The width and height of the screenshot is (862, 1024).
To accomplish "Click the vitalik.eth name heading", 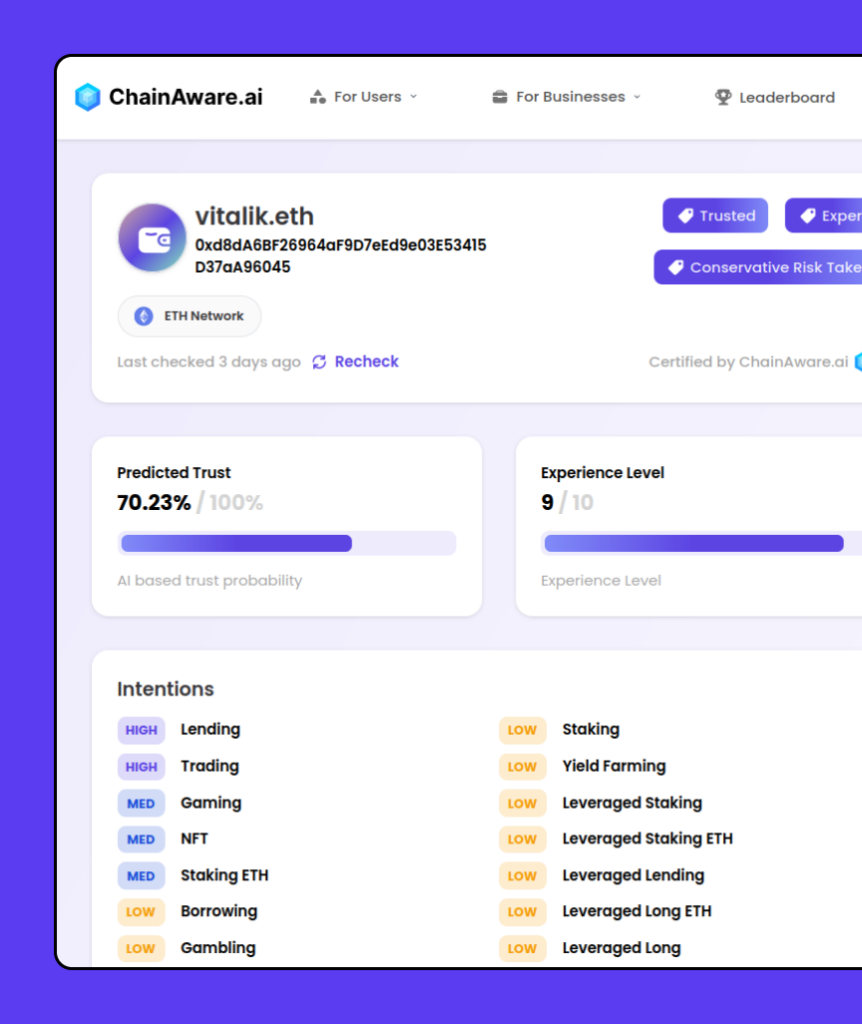I will [255, 216].
